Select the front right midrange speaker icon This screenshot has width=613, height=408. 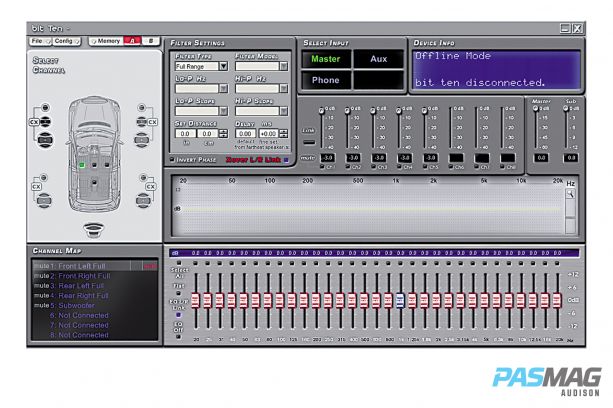[142, 122]
